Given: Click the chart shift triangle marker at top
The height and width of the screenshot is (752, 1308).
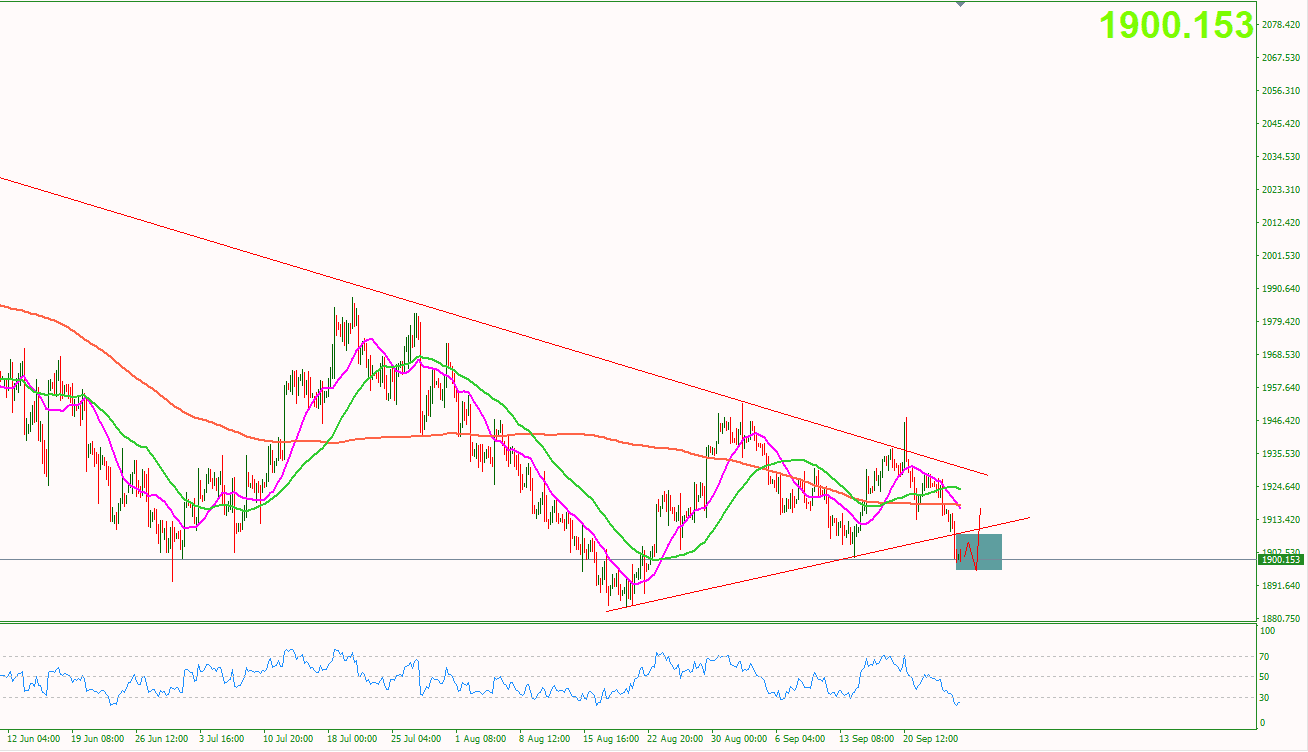Looking at the screenshot, I should point(961,4).
